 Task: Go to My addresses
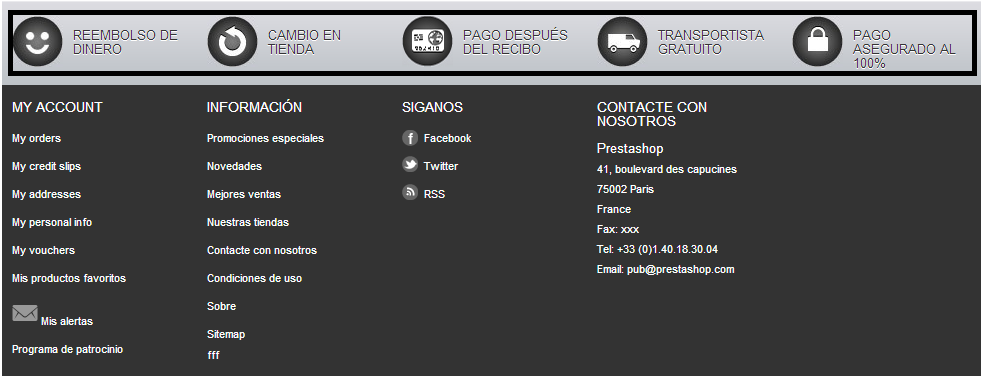point(46,195)
